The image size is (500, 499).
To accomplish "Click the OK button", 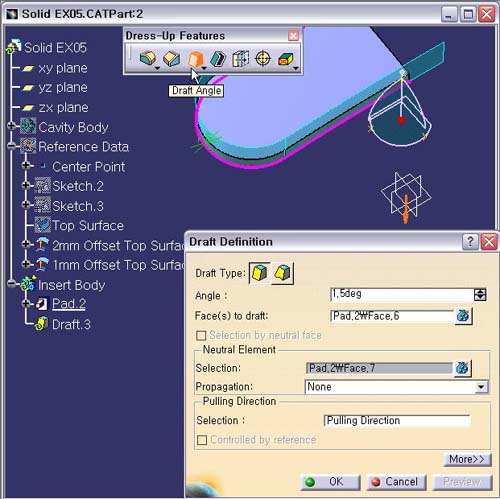I will pyautogui.click(x=330, y=482).
